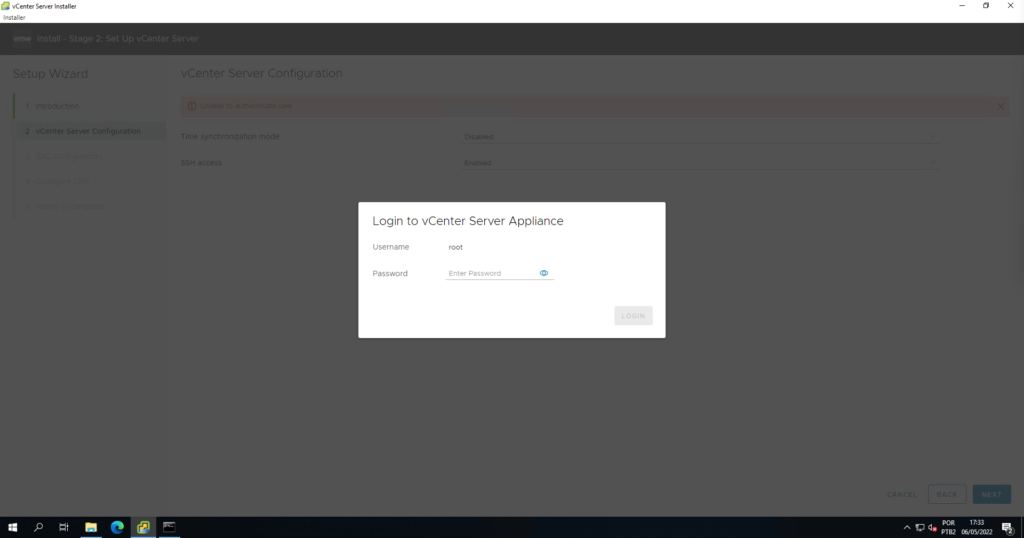Open File Explorer from taskbar
The width and height of the screenshot is (1024, 538).
pyautogui.click(x=91, y=527)
